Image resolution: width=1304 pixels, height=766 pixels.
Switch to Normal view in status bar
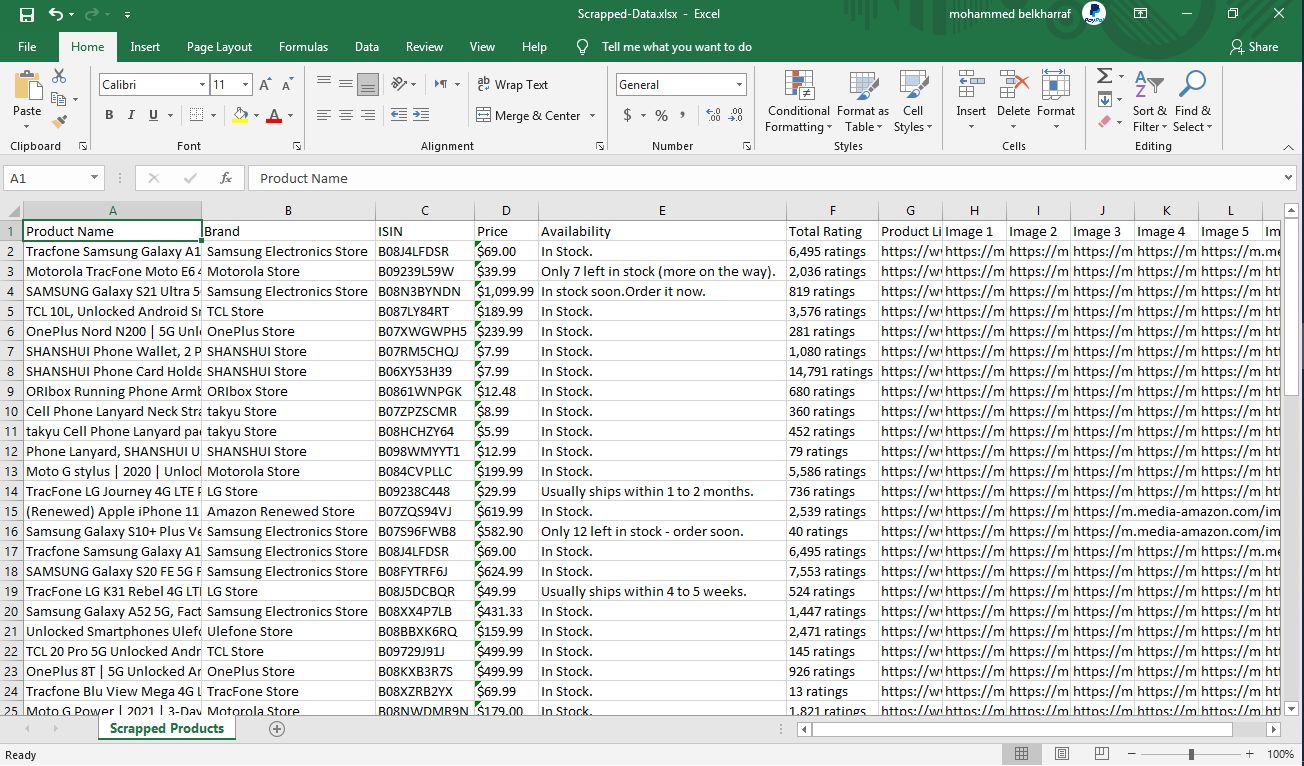[1021, 754]
